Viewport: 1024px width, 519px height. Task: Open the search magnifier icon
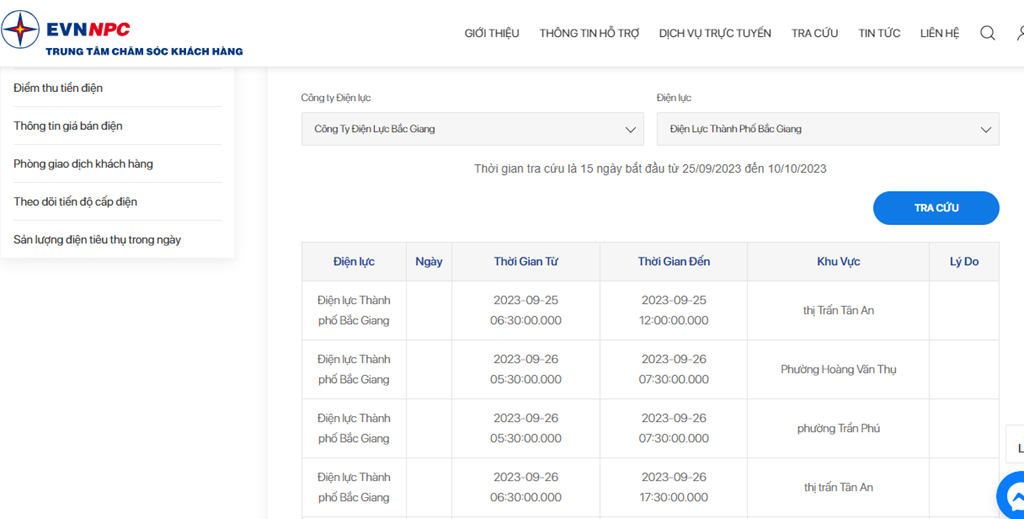[987, 33]
